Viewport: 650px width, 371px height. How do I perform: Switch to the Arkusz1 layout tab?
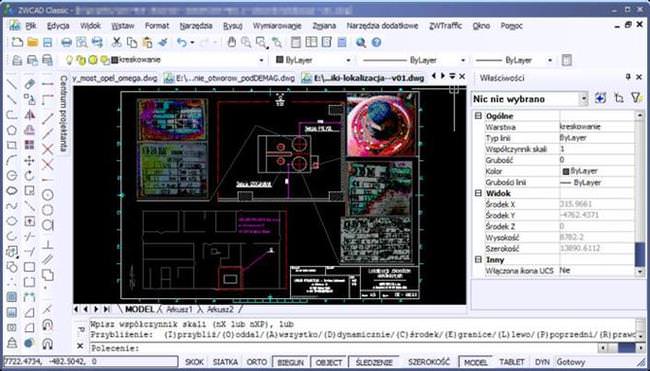click(179, 309)
